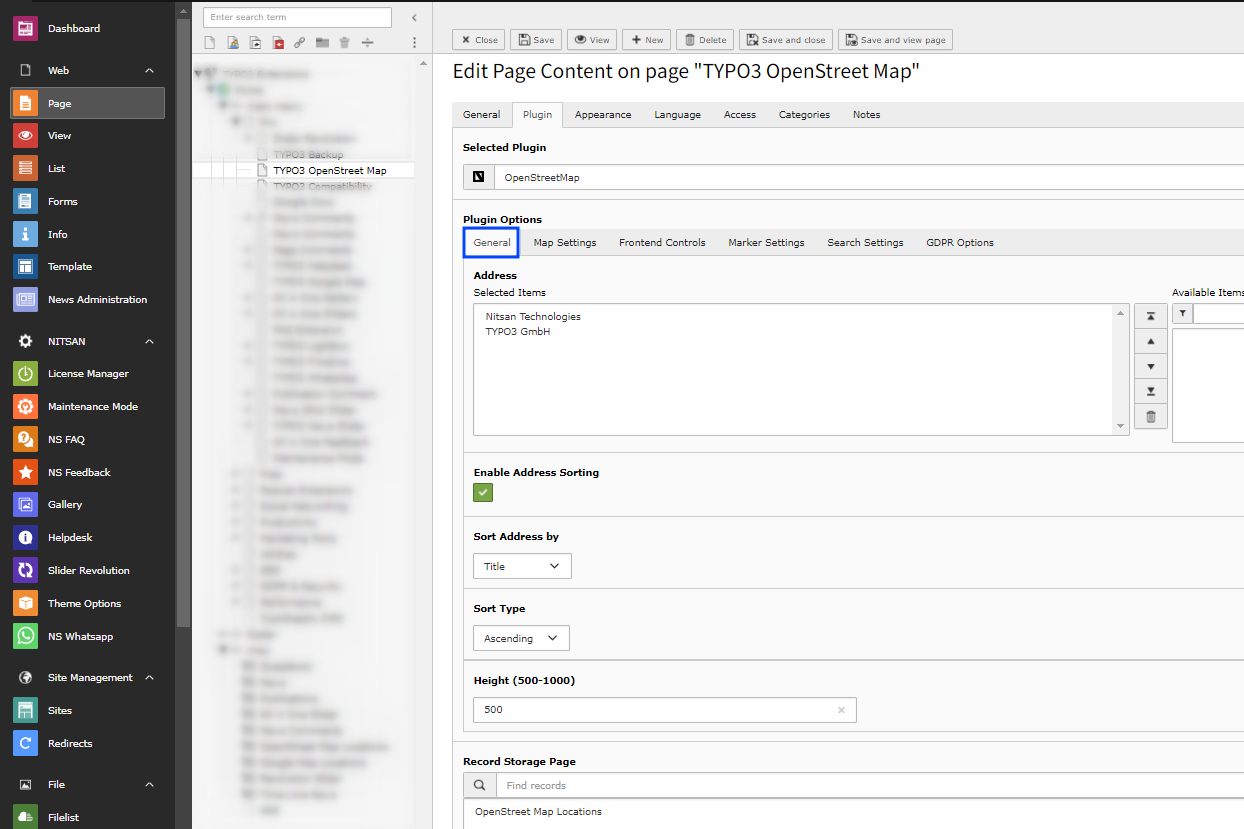Image resolution: width=1244 pixels, height=829 pixels.
Task: Open Slider Revolution module
Action: (x=88, y=570)
